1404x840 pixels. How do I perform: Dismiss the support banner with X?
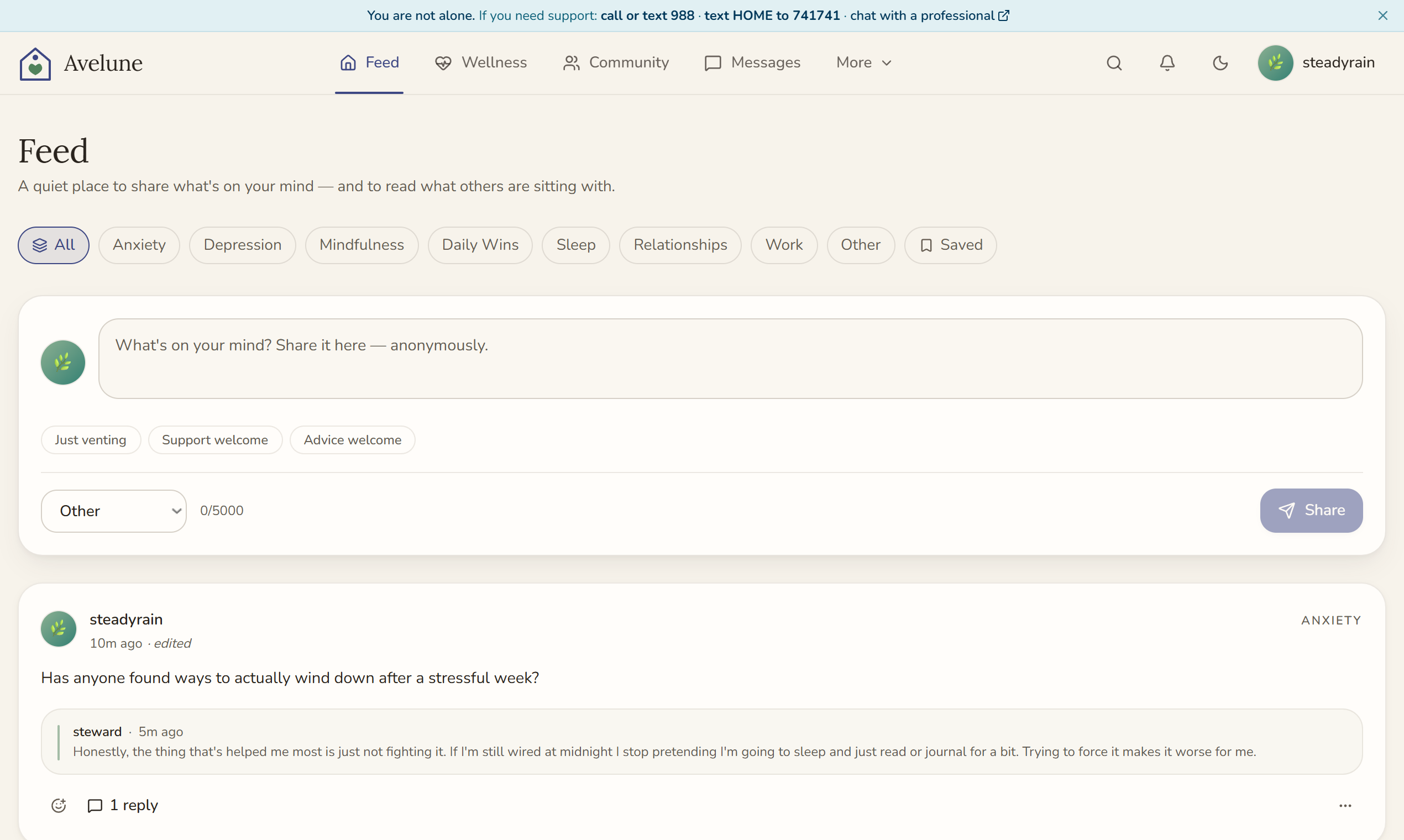(x=1382, y=16)
